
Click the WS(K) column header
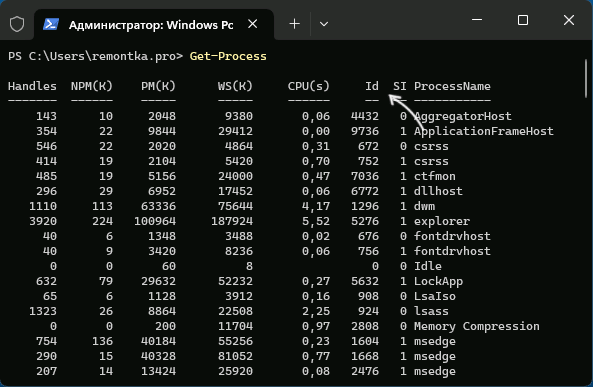click(235, 86)
